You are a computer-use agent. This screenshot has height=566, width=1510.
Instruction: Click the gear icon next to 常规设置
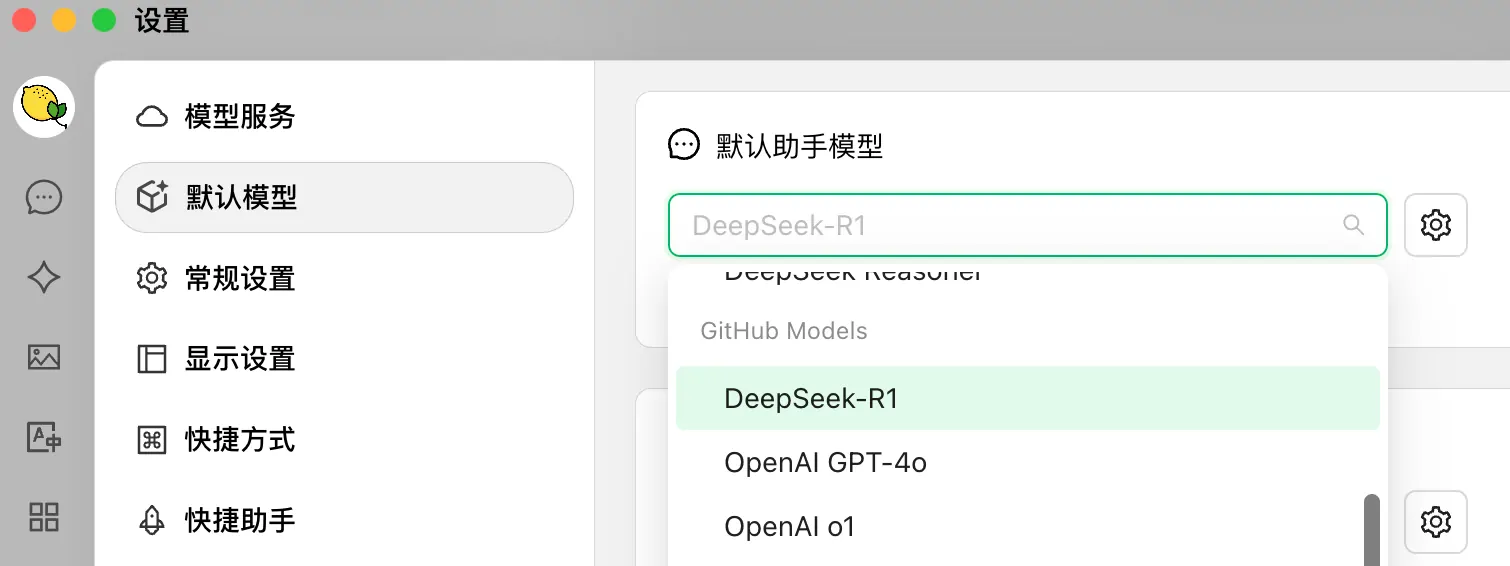151,278
